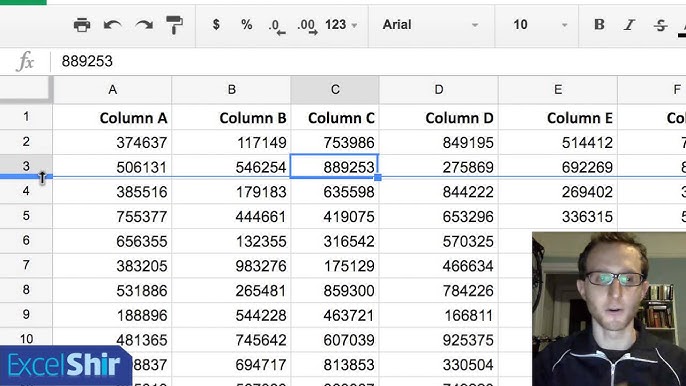Viewport: 686px width, 386px height.
Task: Decrease decimal places
Action: tap(276, 26)
